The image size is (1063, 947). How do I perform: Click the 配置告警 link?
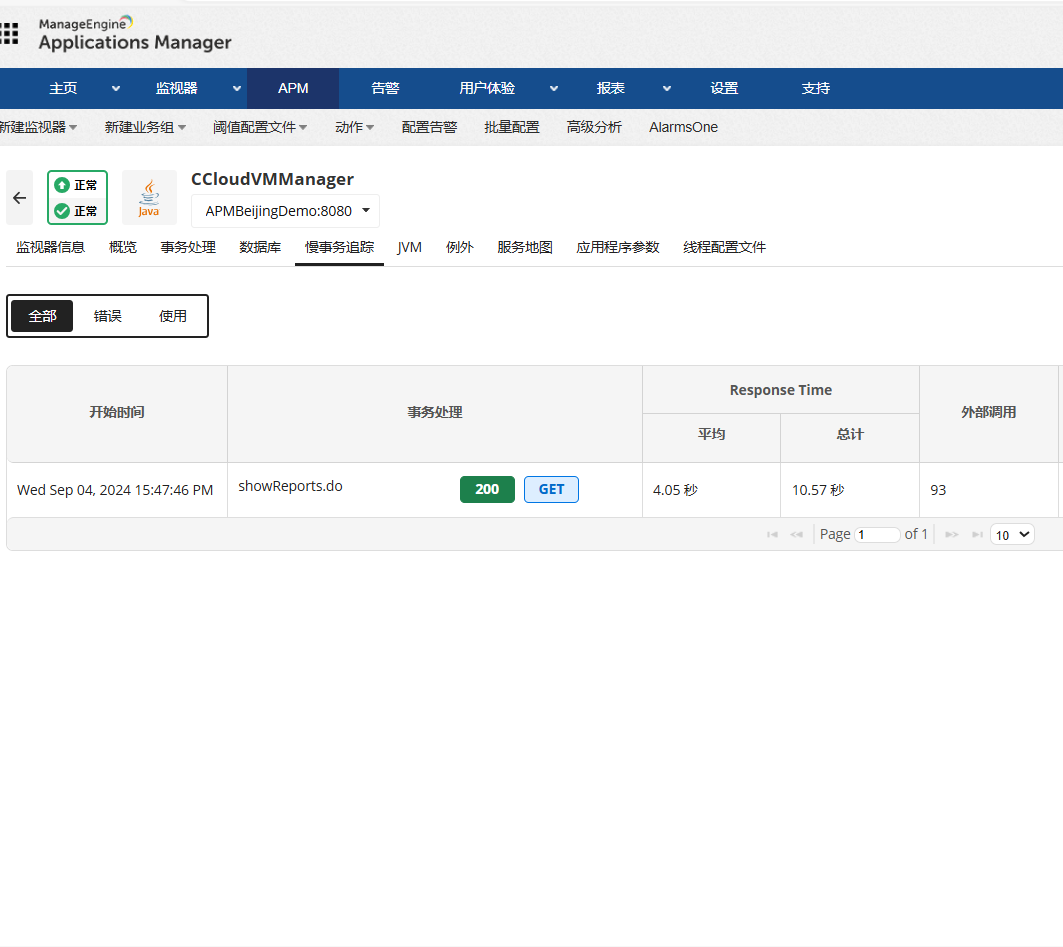[429, 127]
